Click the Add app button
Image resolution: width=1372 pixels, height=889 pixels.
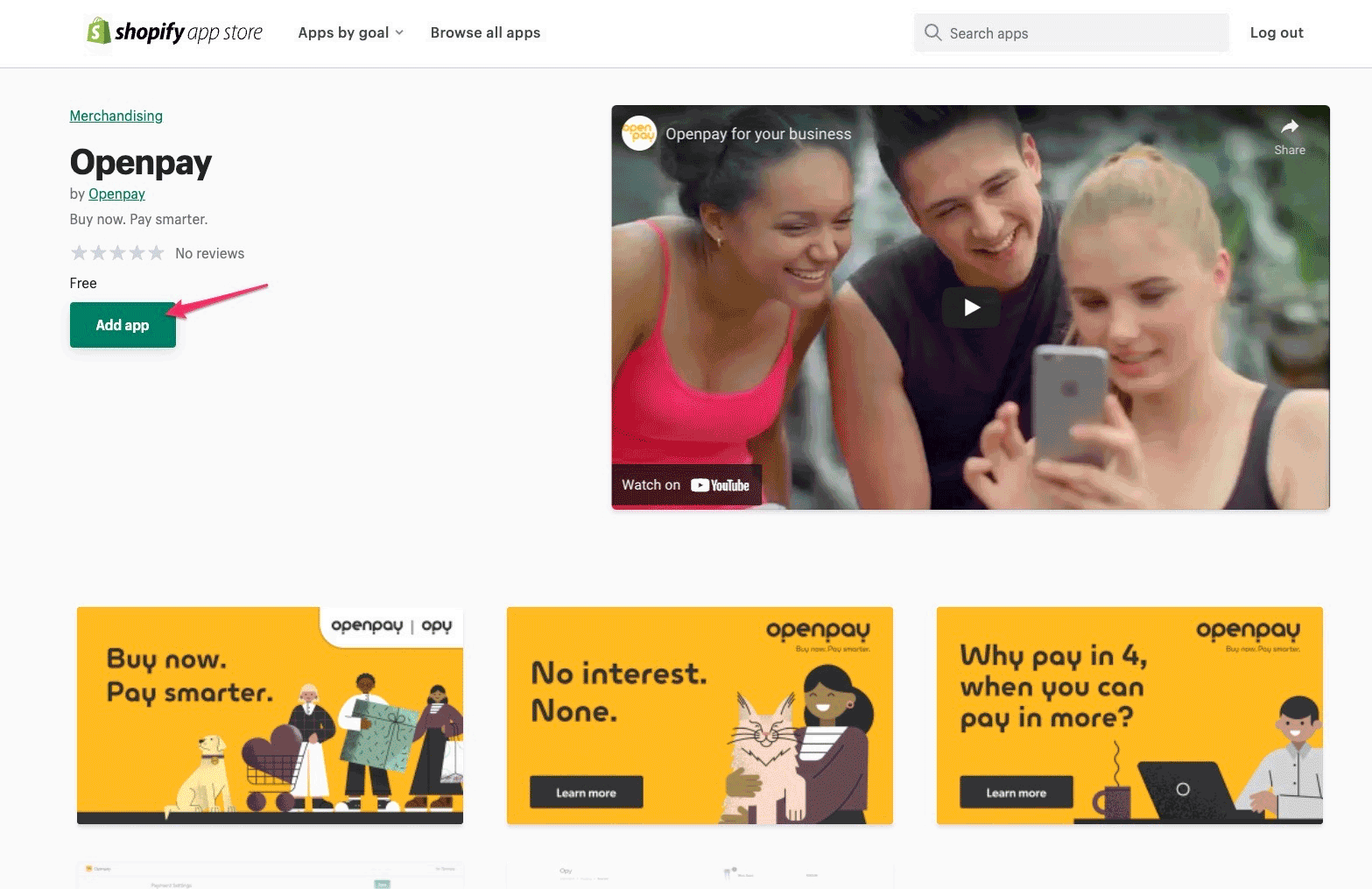click(123, 325)
